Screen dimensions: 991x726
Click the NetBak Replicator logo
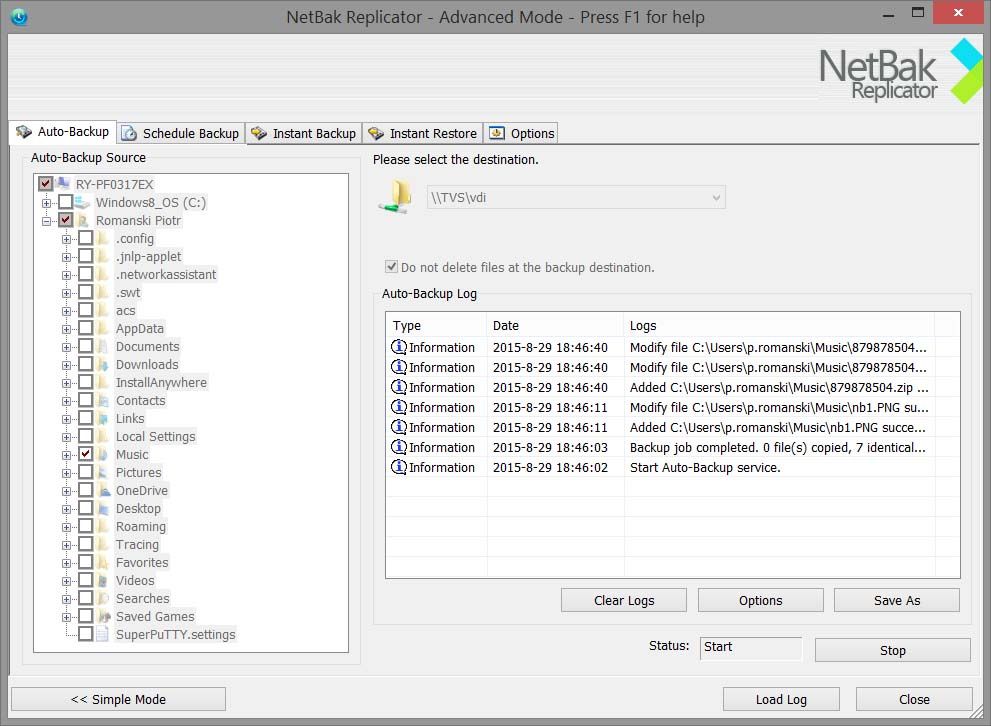tap(899, 72)
